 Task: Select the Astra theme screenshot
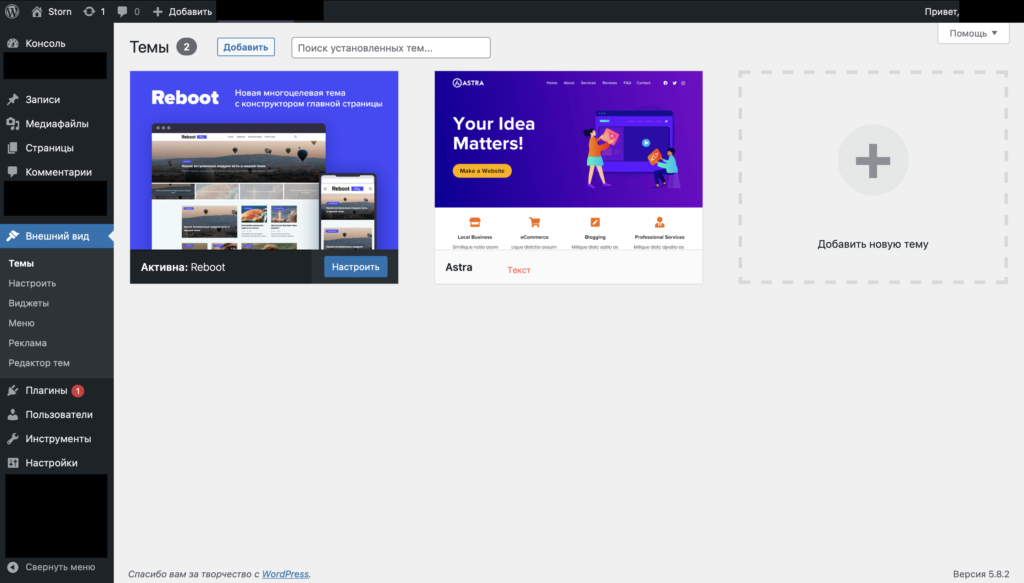569,160
